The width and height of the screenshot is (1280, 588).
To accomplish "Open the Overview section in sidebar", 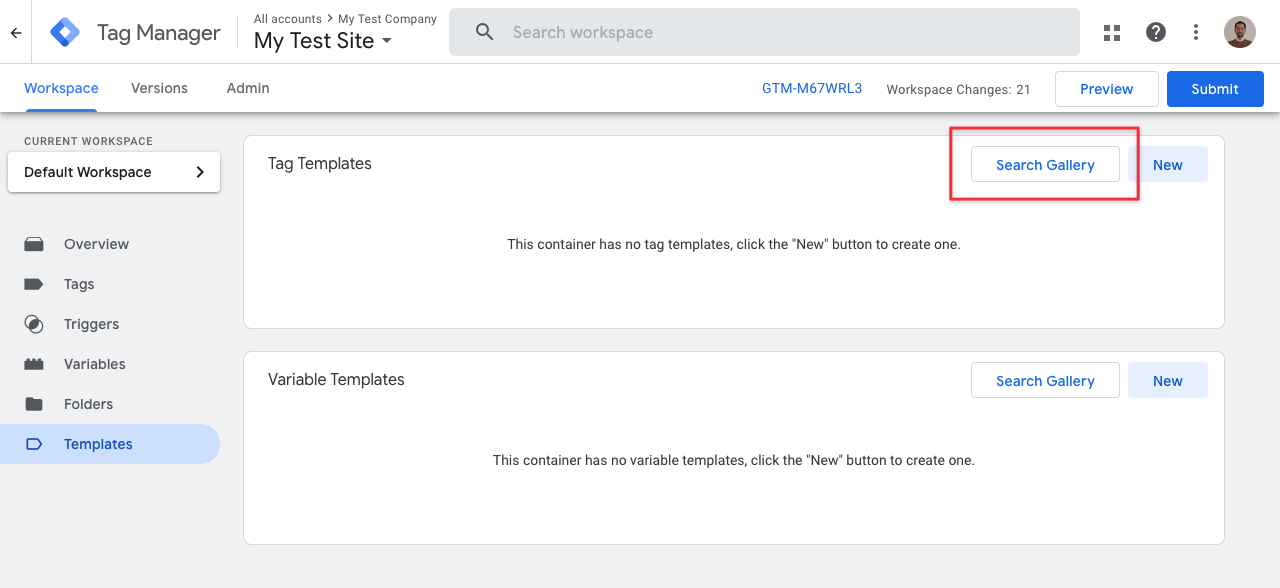I will 95,244.
